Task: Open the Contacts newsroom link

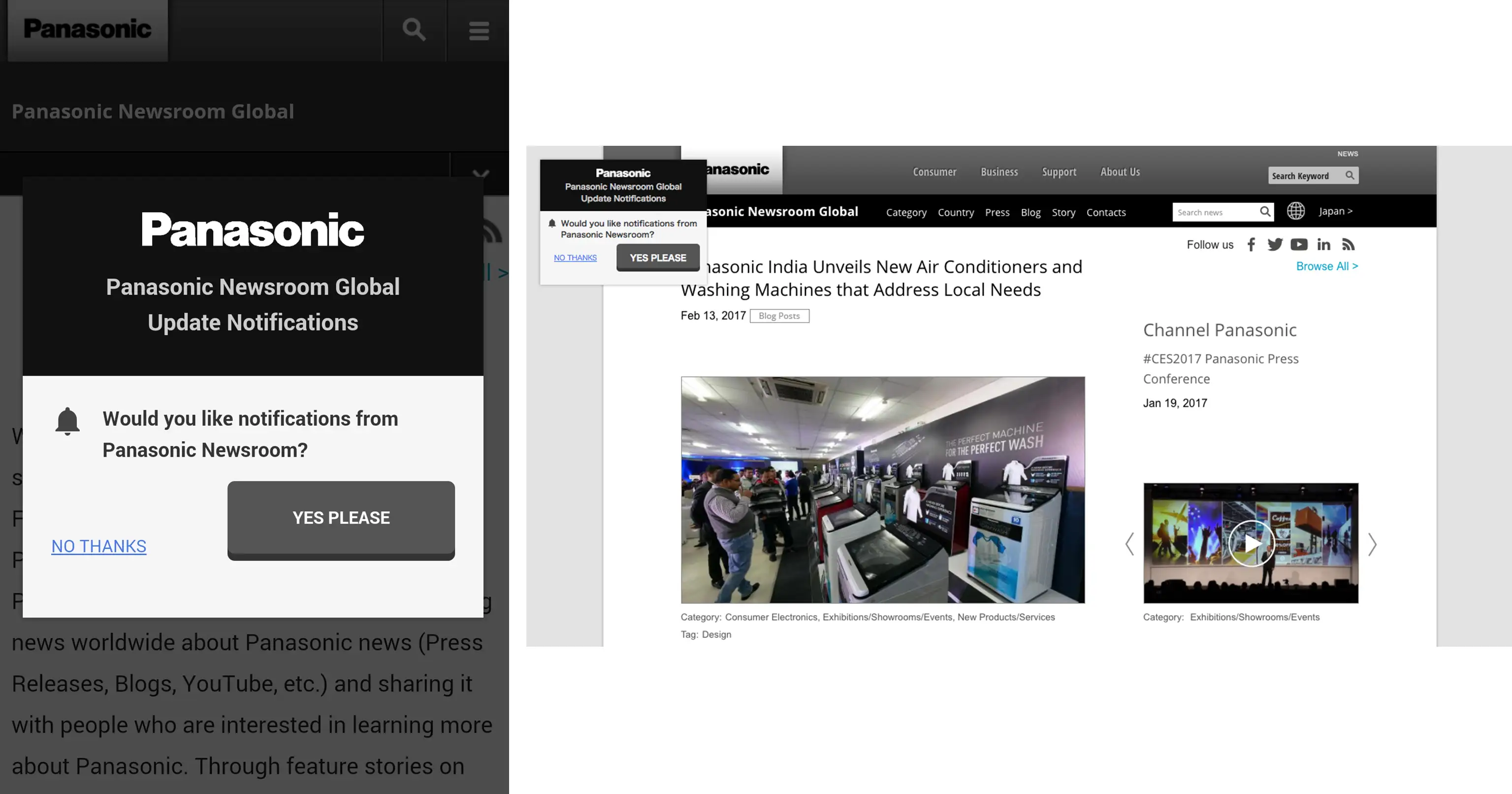Action: pos(1106,212)
